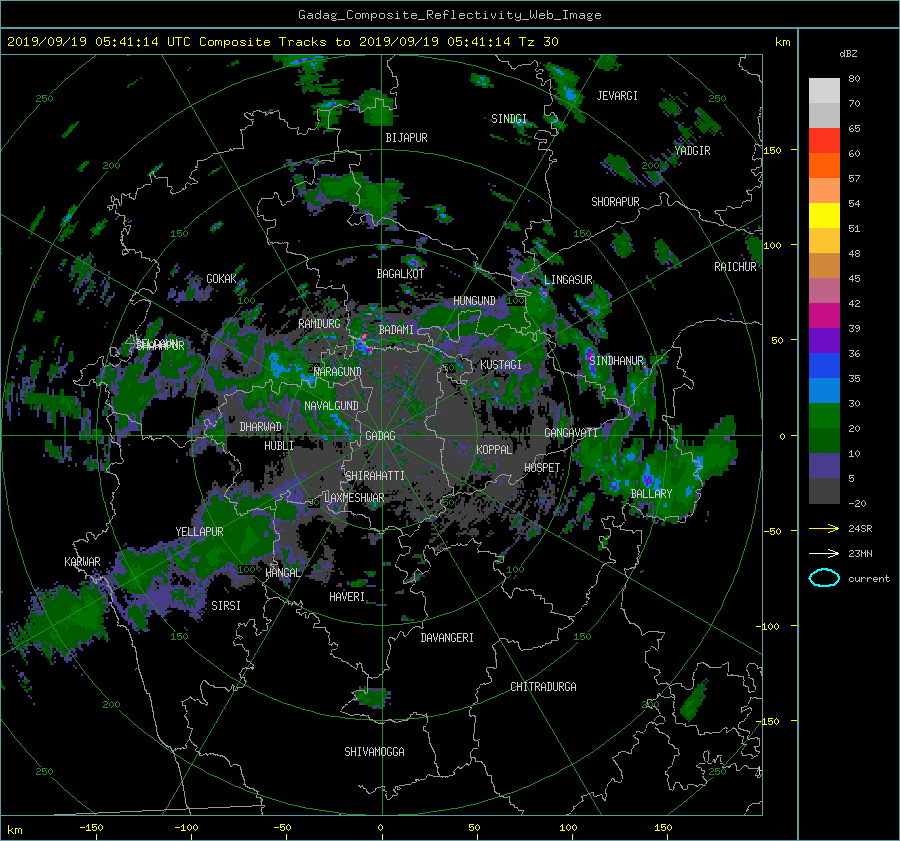Click the storm cell over Ballary
This screenshot has height=841, width=900.
[649, 478]
